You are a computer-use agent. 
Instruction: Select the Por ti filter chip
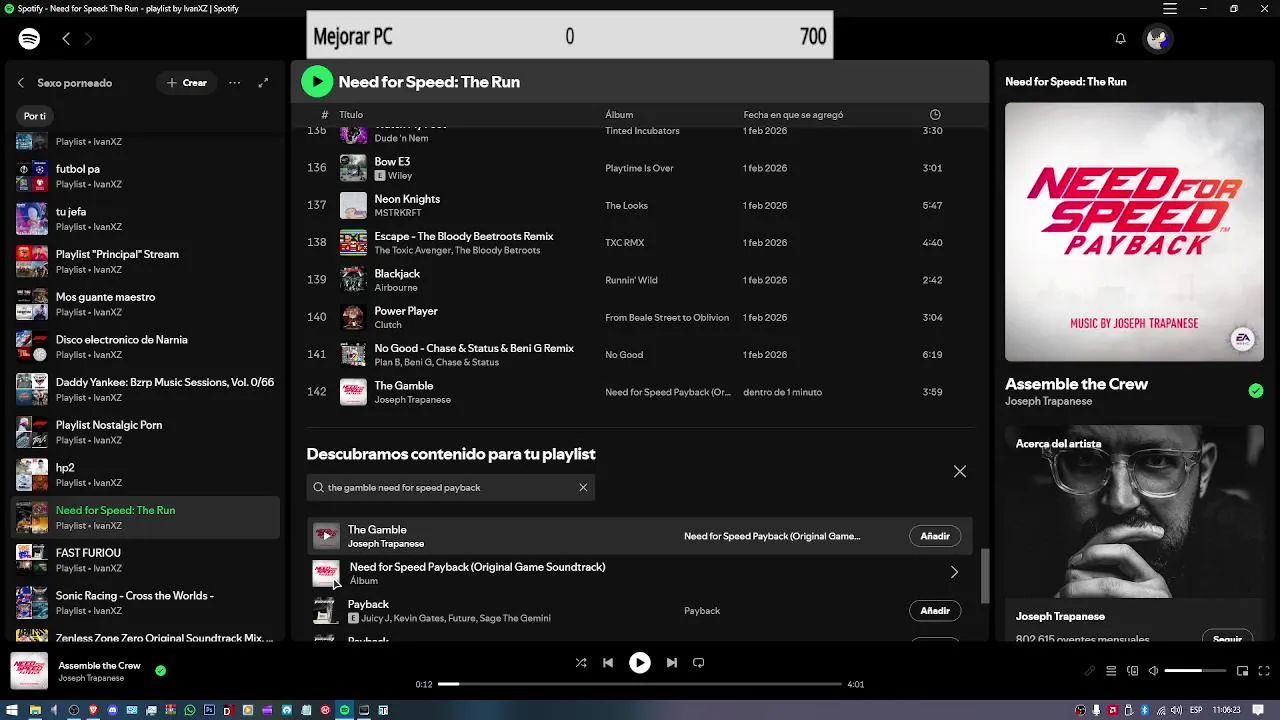[x=35, y=116]
